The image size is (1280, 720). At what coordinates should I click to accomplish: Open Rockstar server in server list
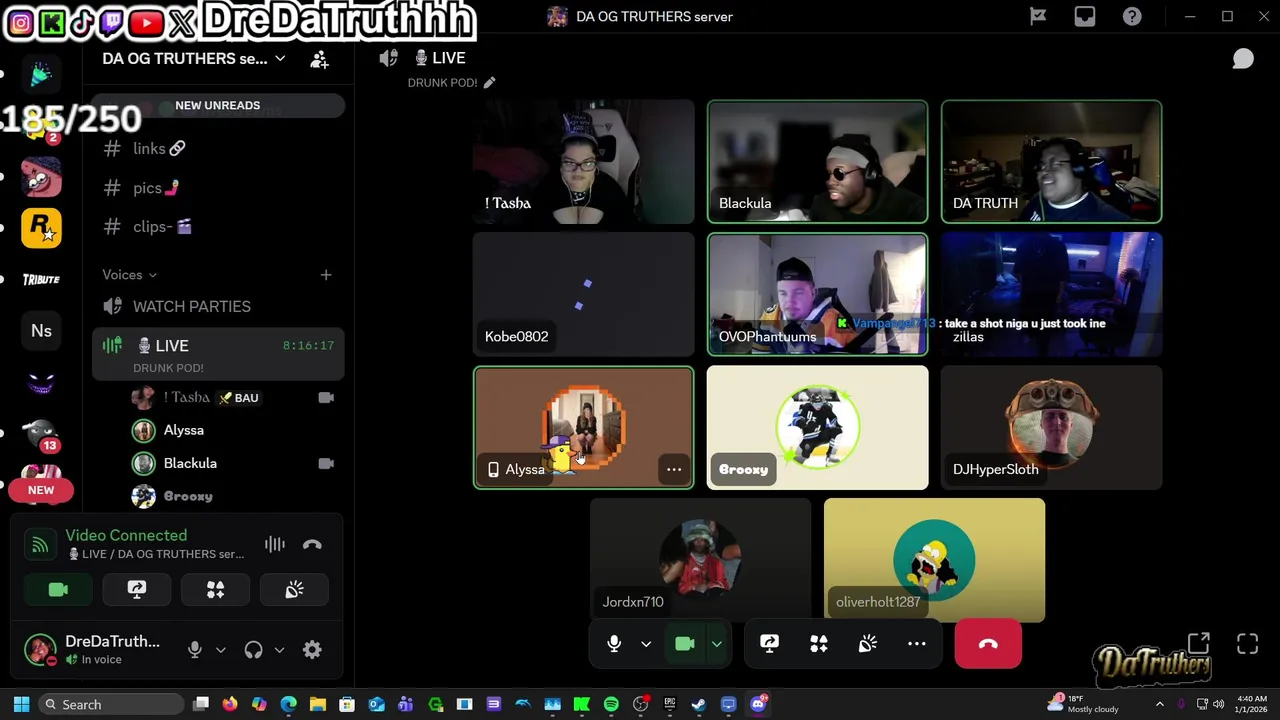click(x=41, y=228)
